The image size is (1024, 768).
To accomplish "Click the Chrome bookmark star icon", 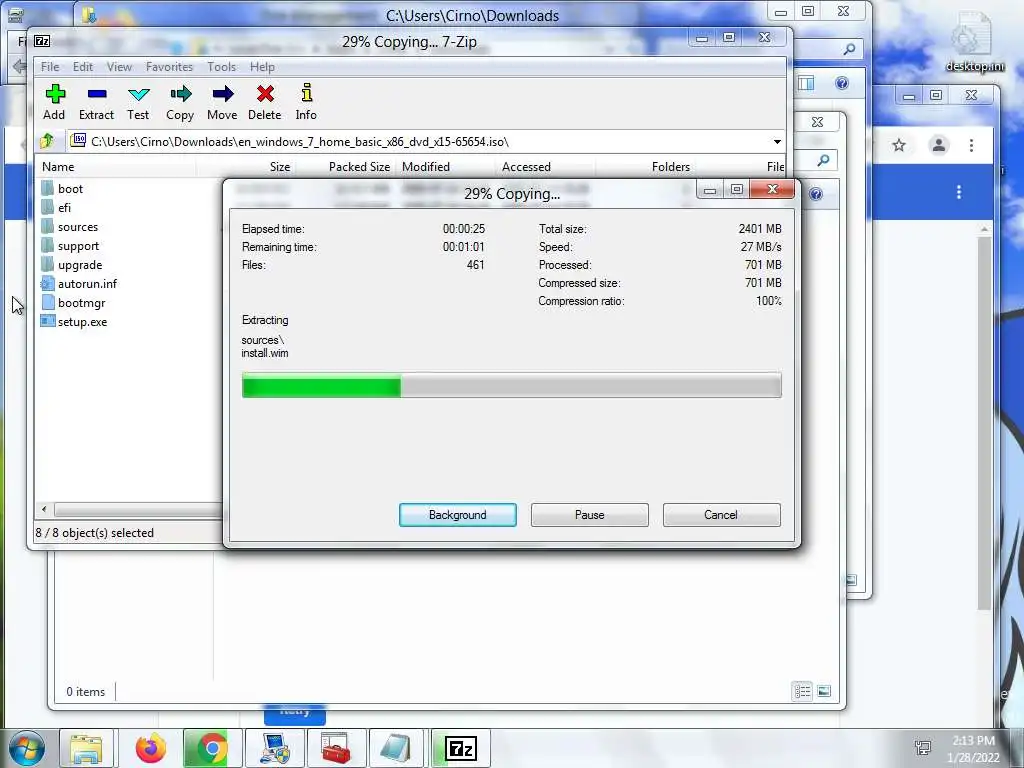I will click(x=899, y=145).
